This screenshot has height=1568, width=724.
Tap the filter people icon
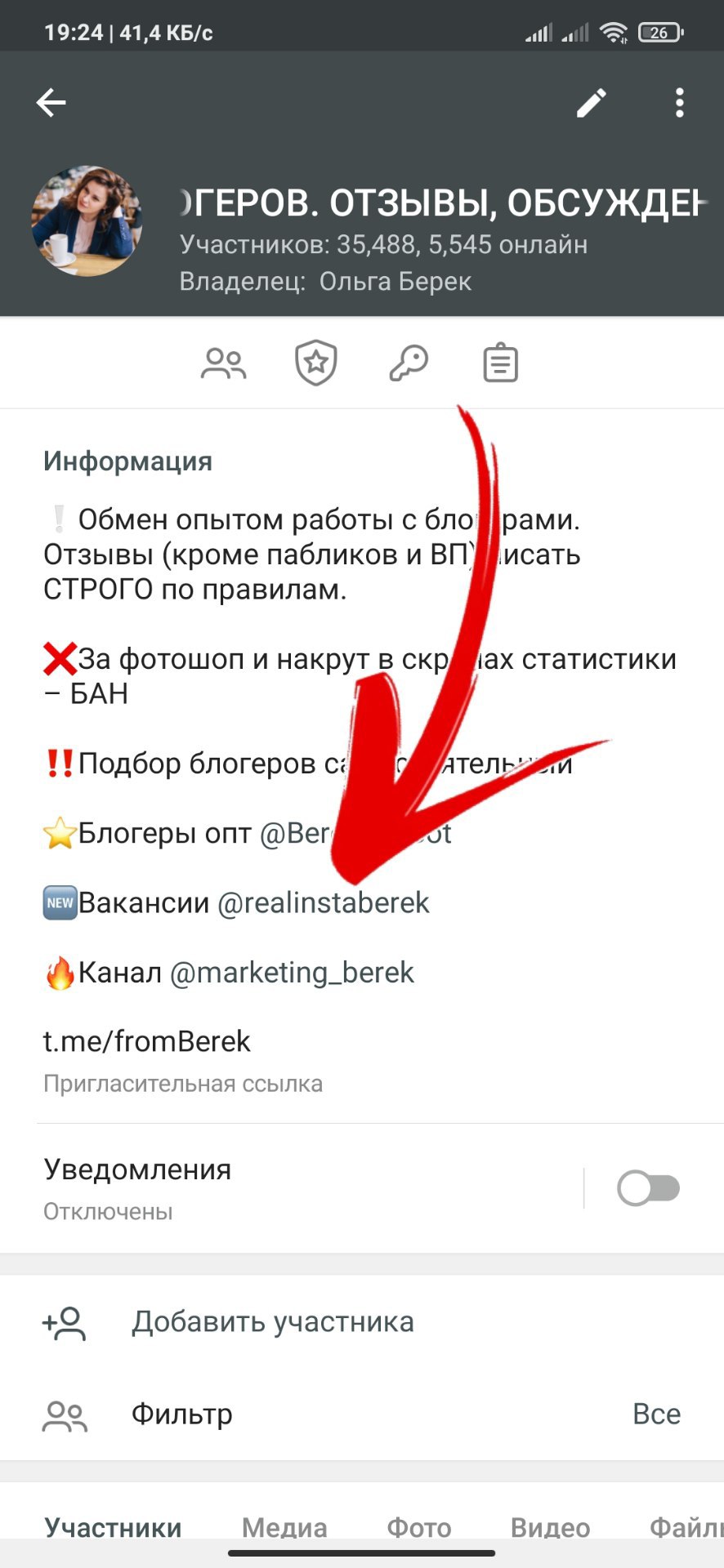tap(65, 1416)
